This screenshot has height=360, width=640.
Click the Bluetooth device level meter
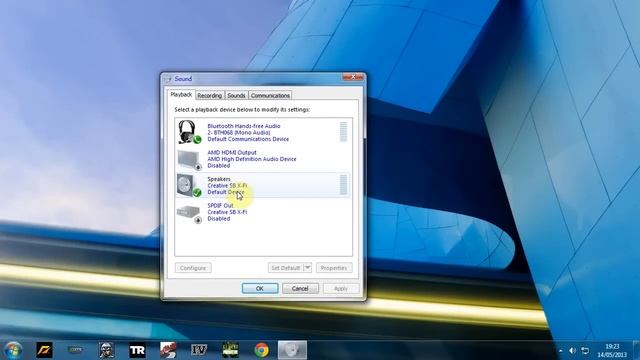343,131
